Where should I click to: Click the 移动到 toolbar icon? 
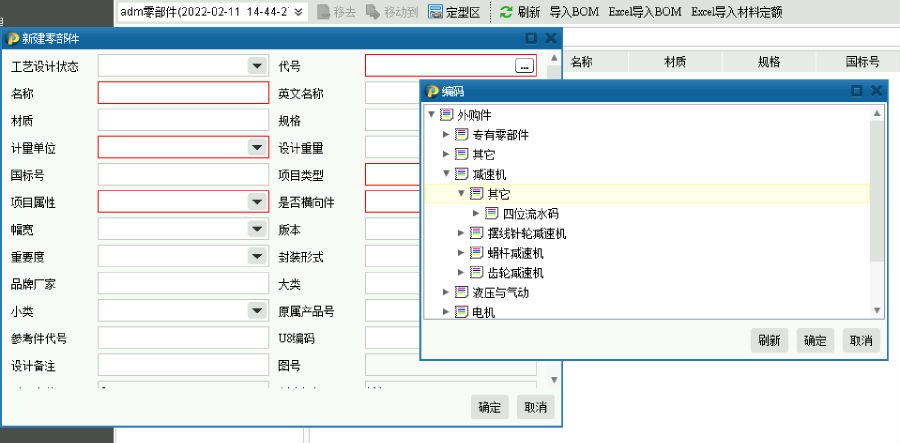[374, 12]
